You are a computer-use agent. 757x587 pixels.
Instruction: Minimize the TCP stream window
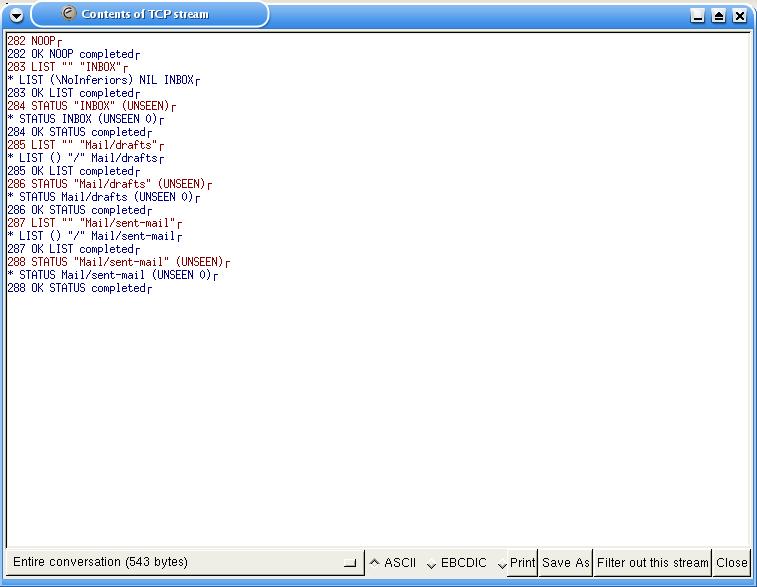coord(698,16)
